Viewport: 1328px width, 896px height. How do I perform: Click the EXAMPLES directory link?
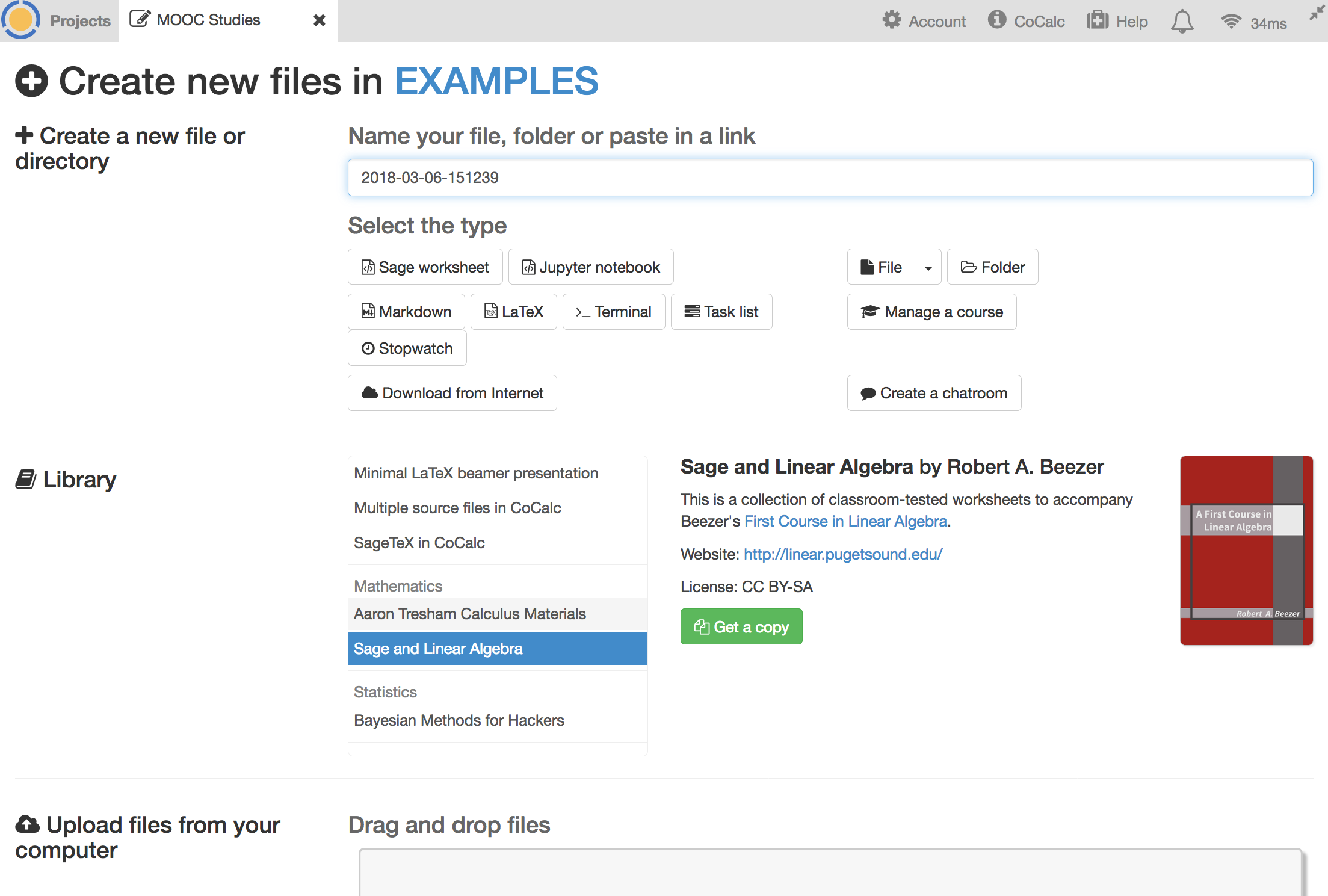point(496,81)
